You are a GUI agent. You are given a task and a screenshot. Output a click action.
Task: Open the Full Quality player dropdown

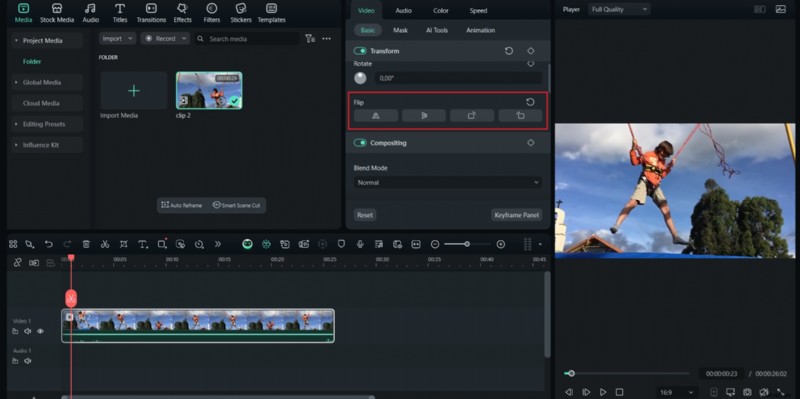point(619,9)
